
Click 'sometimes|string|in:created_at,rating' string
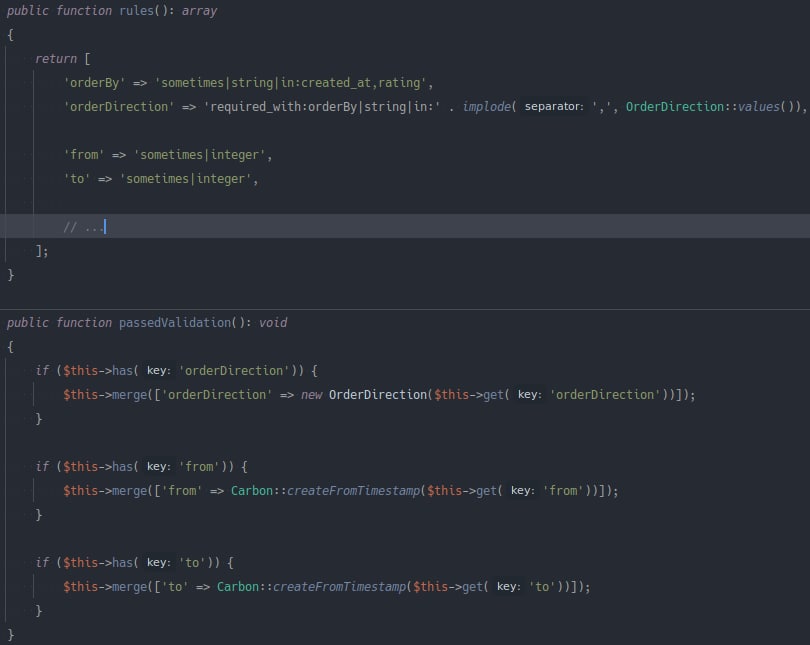coord(290,83)
